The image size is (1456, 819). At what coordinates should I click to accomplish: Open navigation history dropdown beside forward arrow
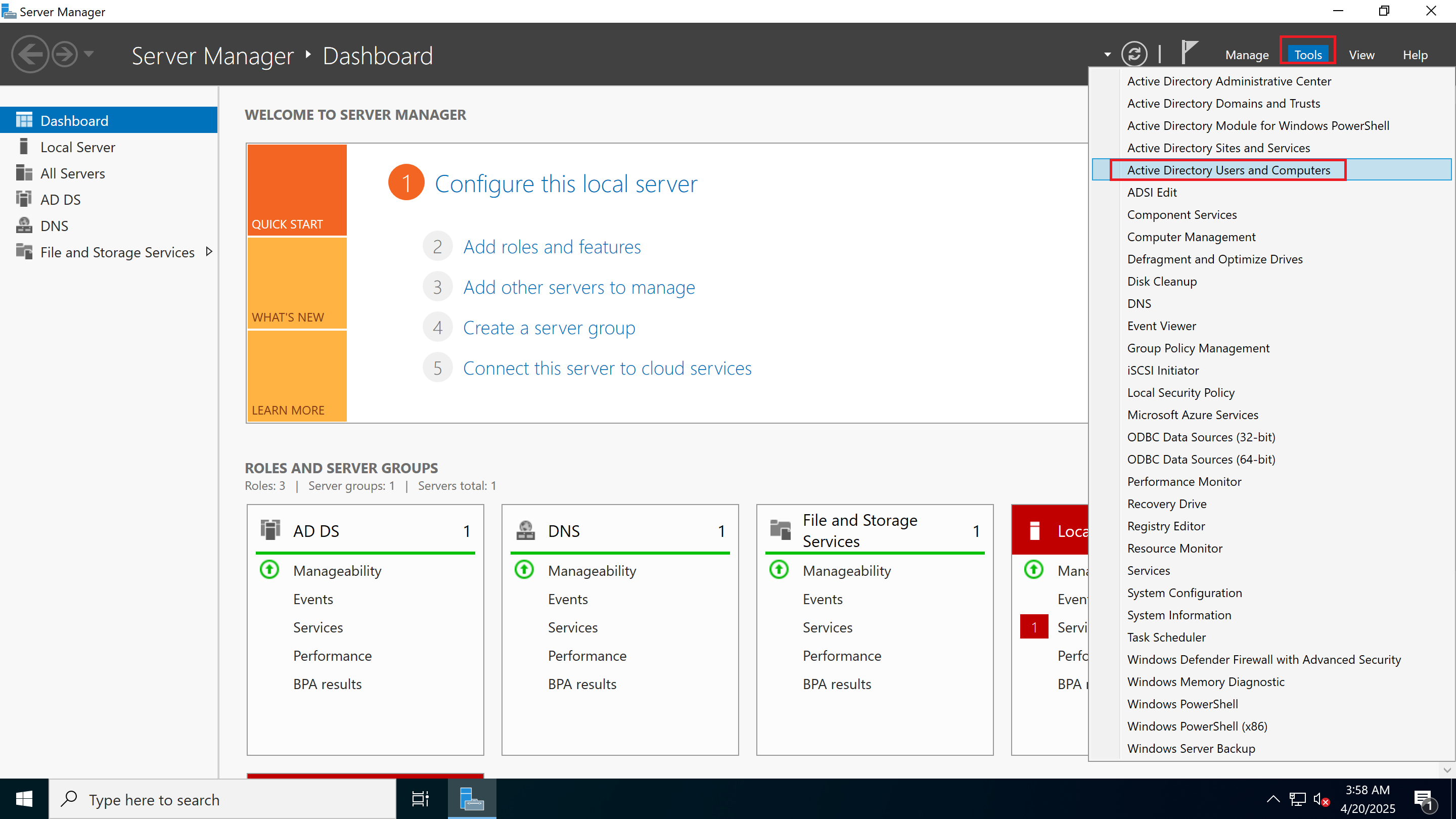click(89, 54)
